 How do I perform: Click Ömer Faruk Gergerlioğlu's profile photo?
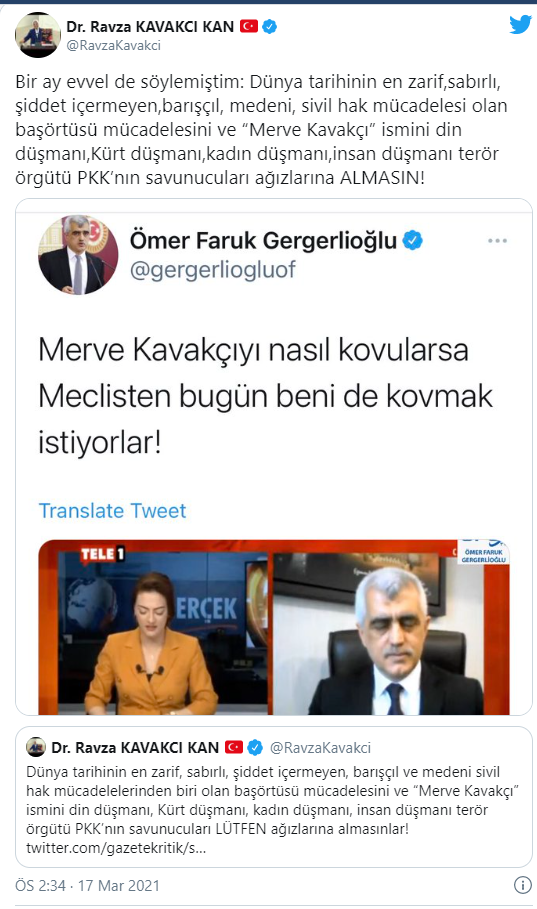pyautogui.click(x=78, y=255)
